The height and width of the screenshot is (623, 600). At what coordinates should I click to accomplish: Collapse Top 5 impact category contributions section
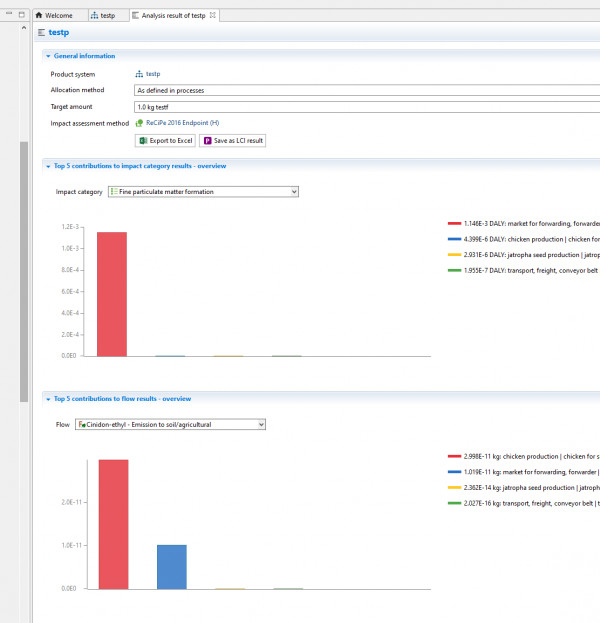(x=48, y=166)
